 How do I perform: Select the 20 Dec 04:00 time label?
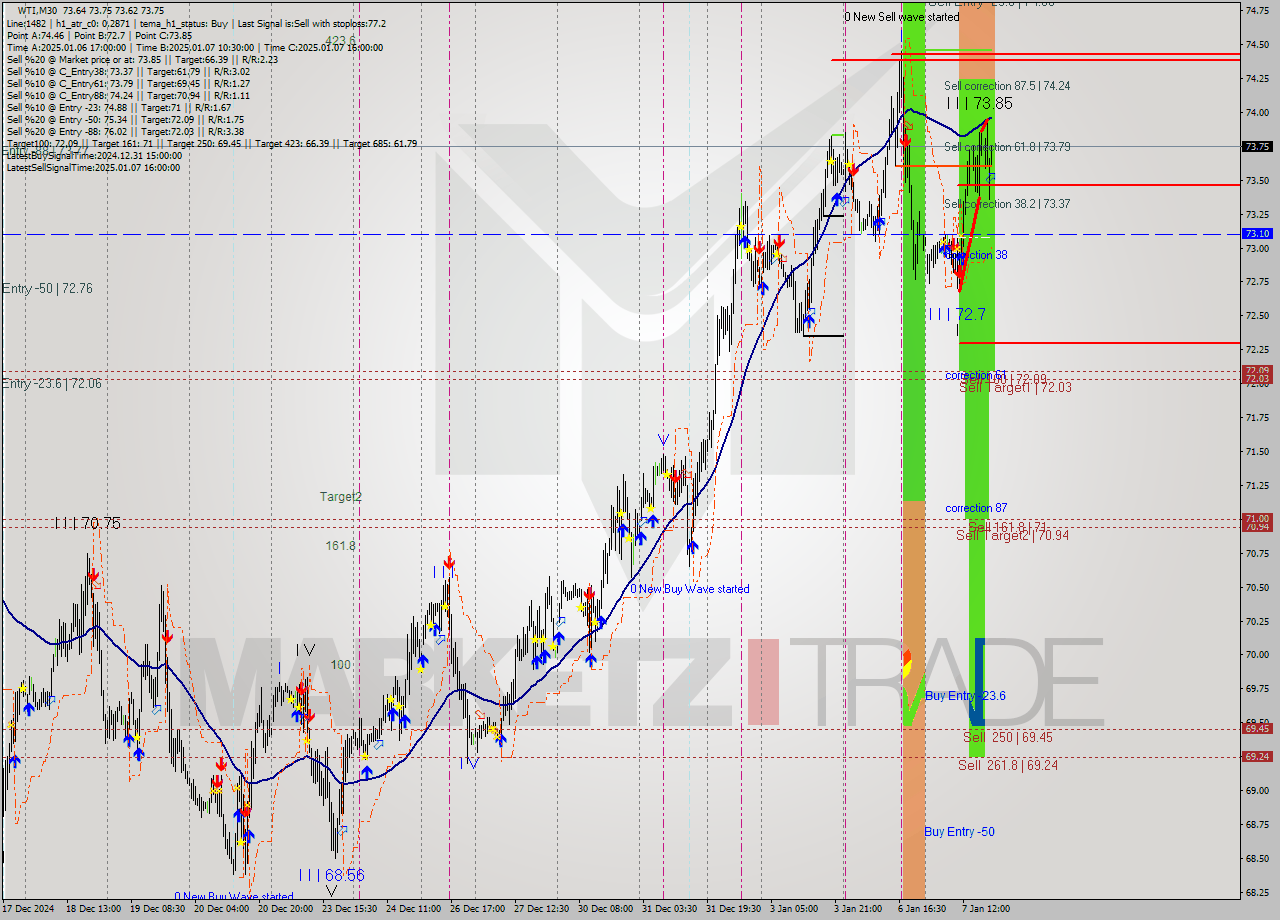[x=222, y=909]
